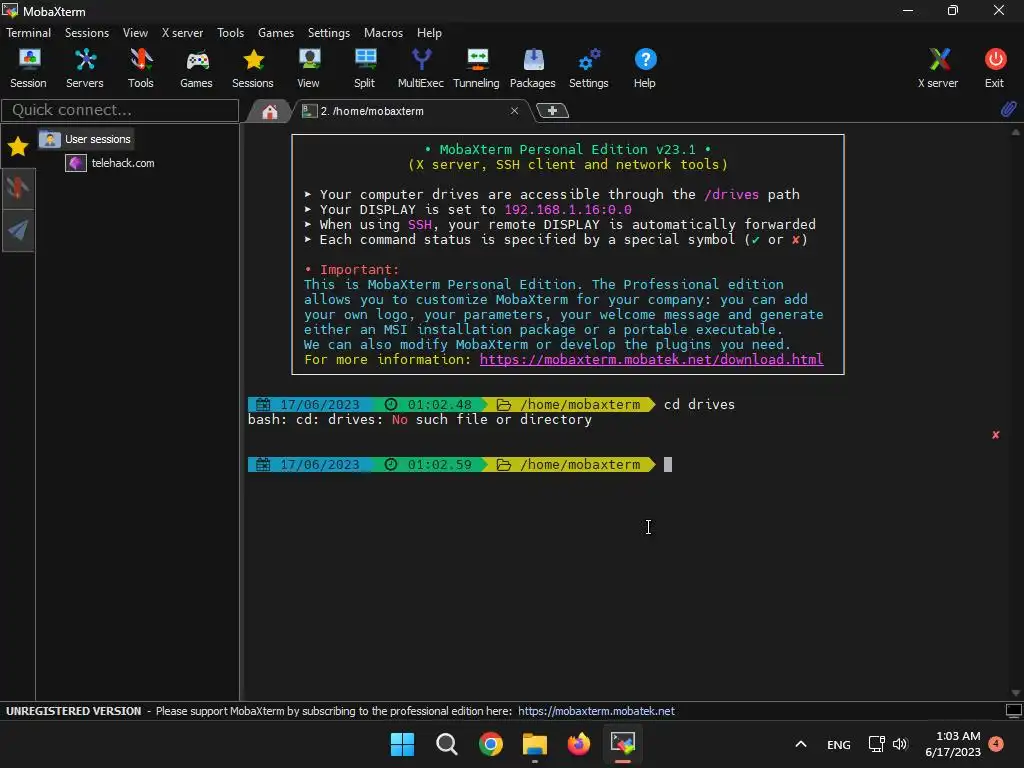Select the star Sessions sidebar tab
The width and height of the screenshot is (1024, 768).
click(x=18, y=147)
